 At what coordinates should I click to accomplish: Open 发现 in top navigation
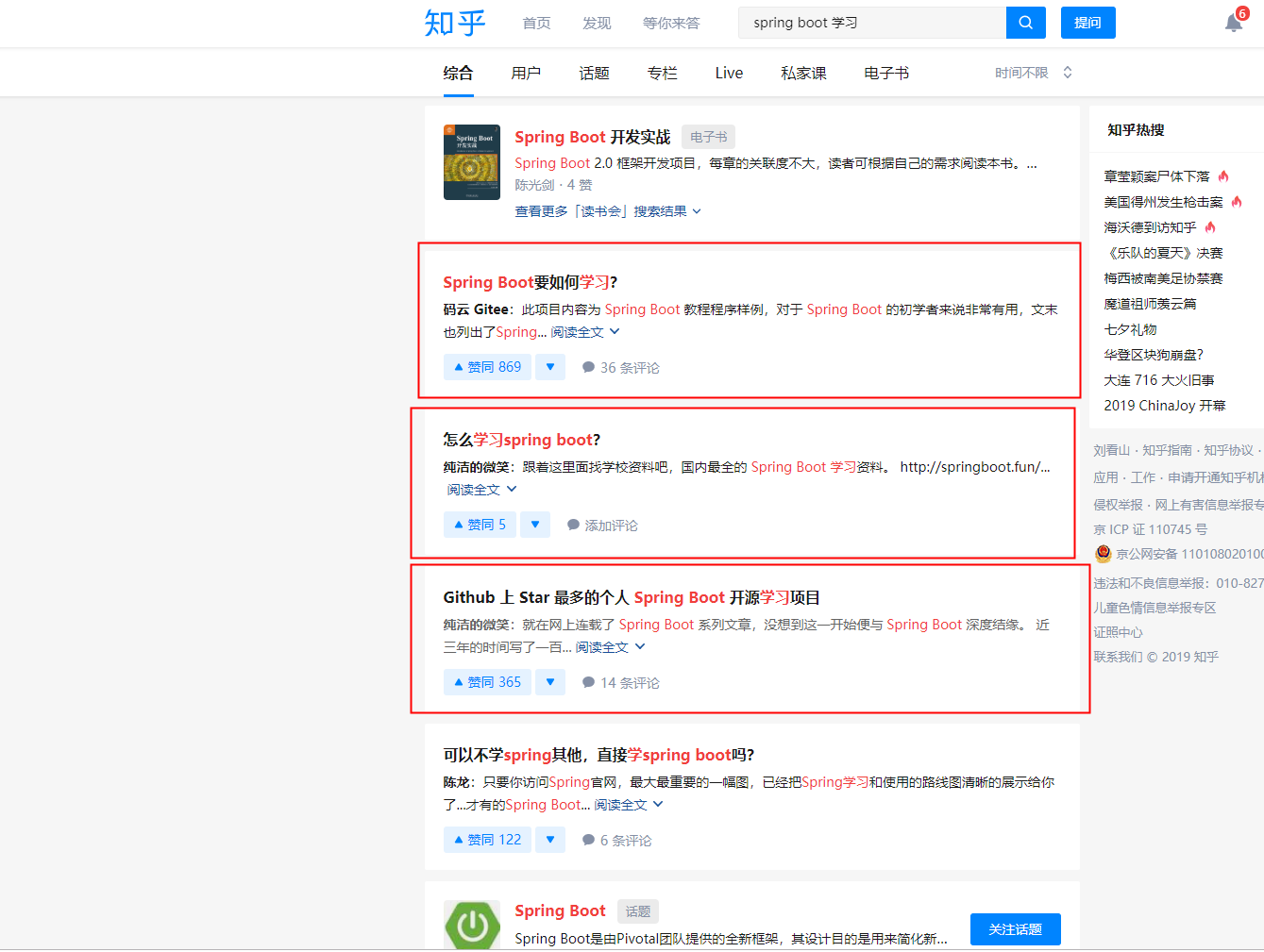click(x=597, y=23)
